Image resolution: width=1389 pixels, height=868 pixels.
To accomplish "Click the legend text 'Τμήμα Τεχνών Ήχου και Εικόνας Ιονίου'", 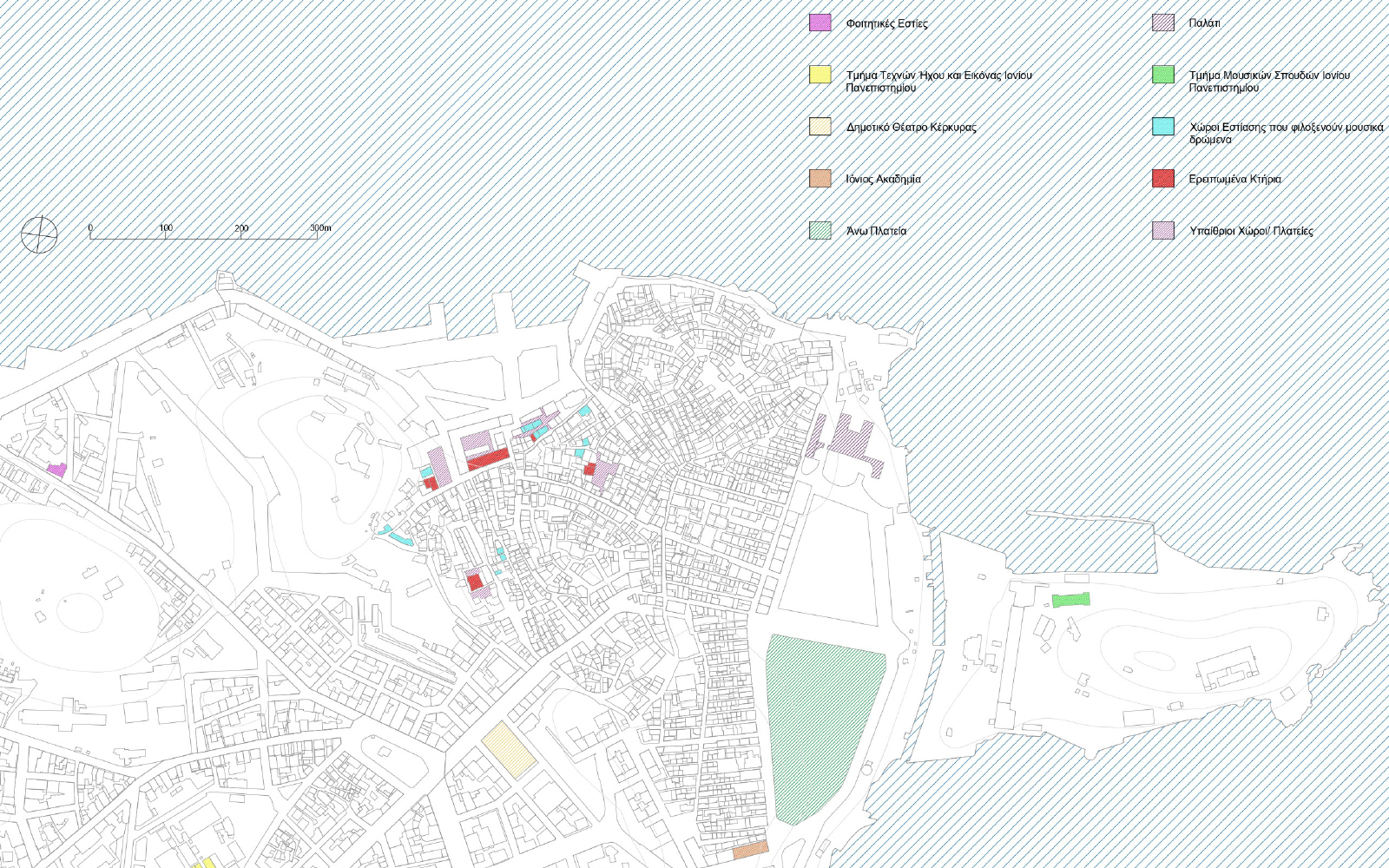I will tap(939, 76).
